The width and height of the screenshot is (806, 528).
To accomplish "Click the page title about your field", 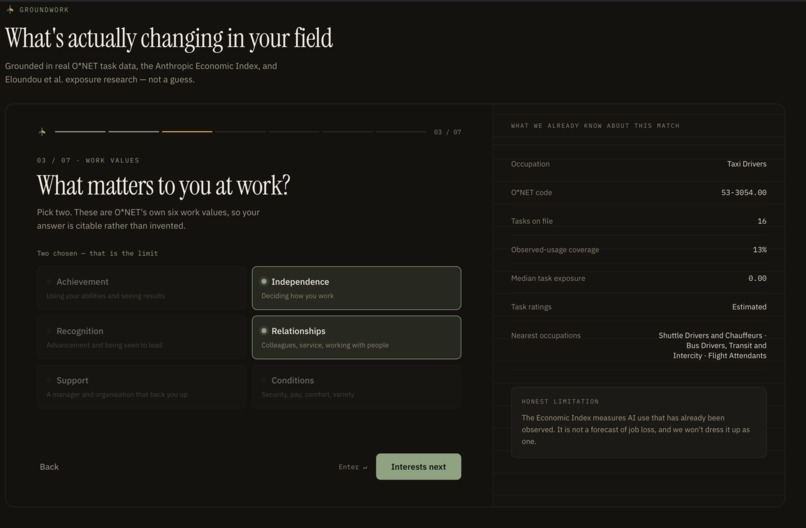I will pos(169,39).
